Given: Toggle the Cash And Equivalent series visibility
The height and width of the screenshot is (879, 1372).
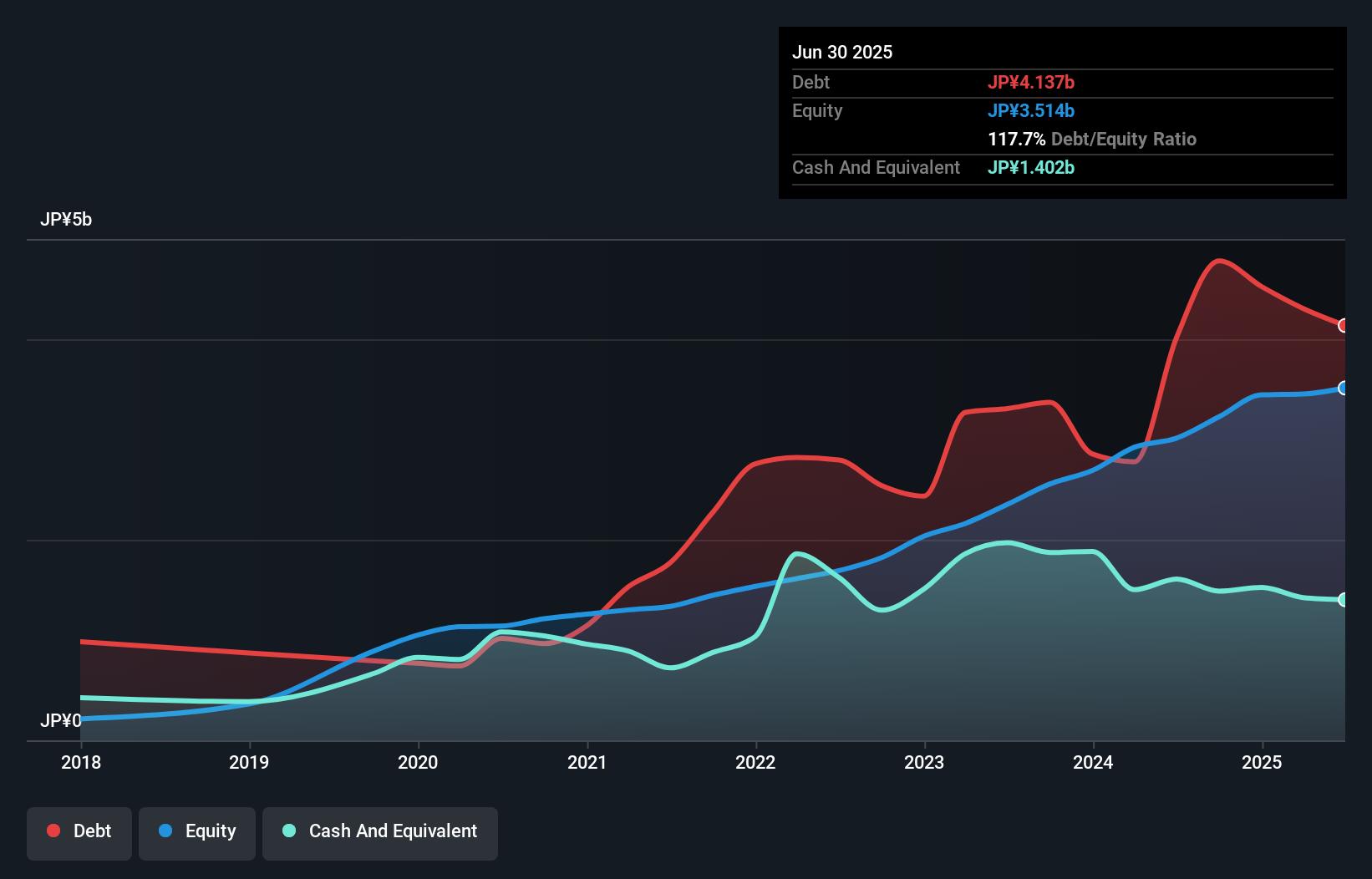Looking at the screenshot, I should (380, 831).
